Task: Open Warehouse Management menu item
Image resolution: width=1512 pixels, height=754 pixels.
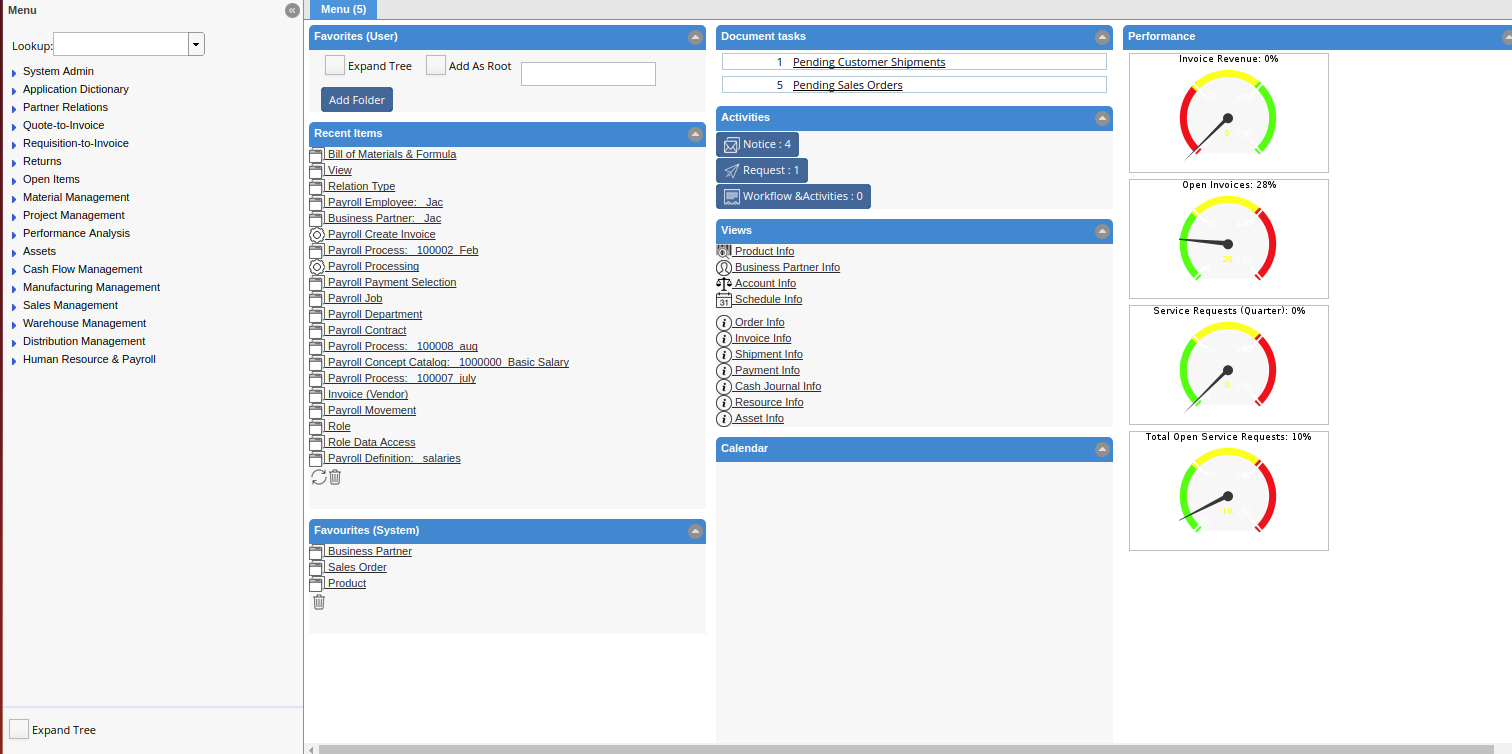Action: click(84, 323)
